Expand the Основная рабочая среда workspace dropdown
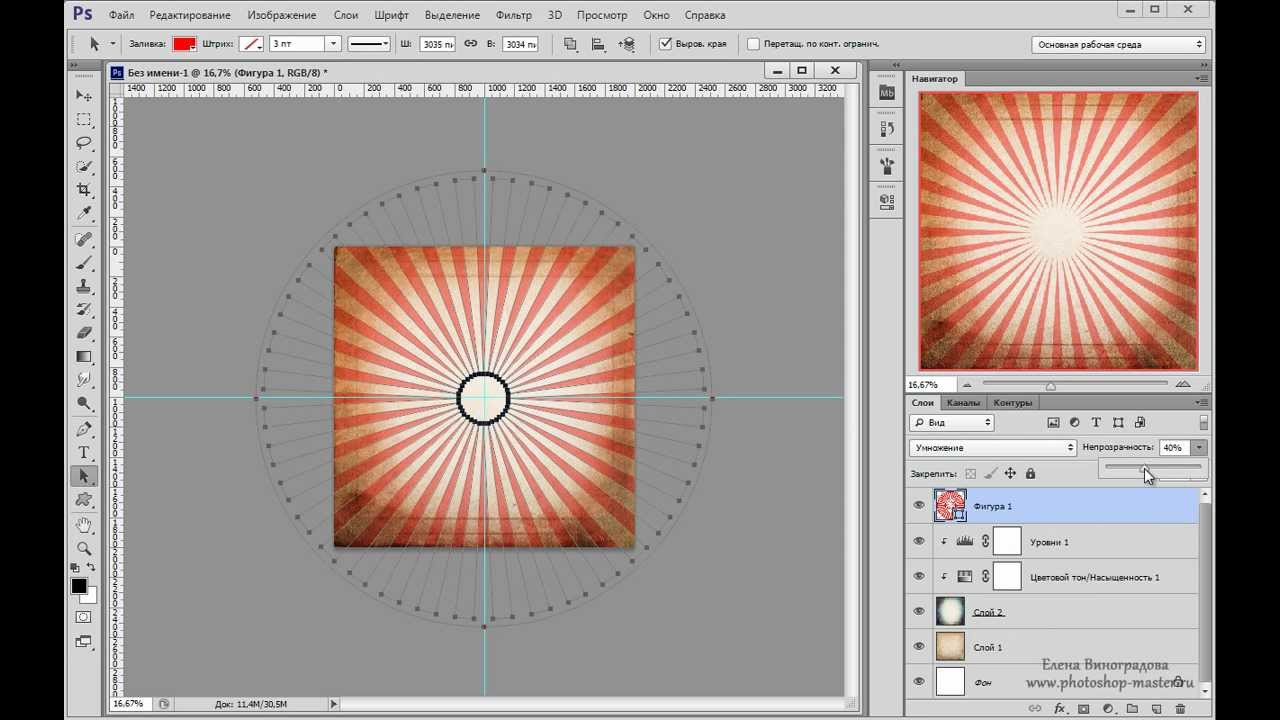The width and height of the screenshot is (1280, 720). [1118, 44]
